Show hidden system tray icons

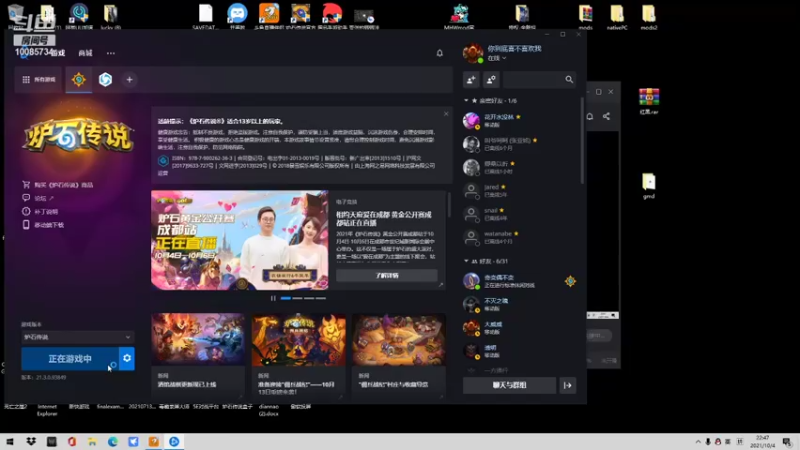click(x=698, y=442)
